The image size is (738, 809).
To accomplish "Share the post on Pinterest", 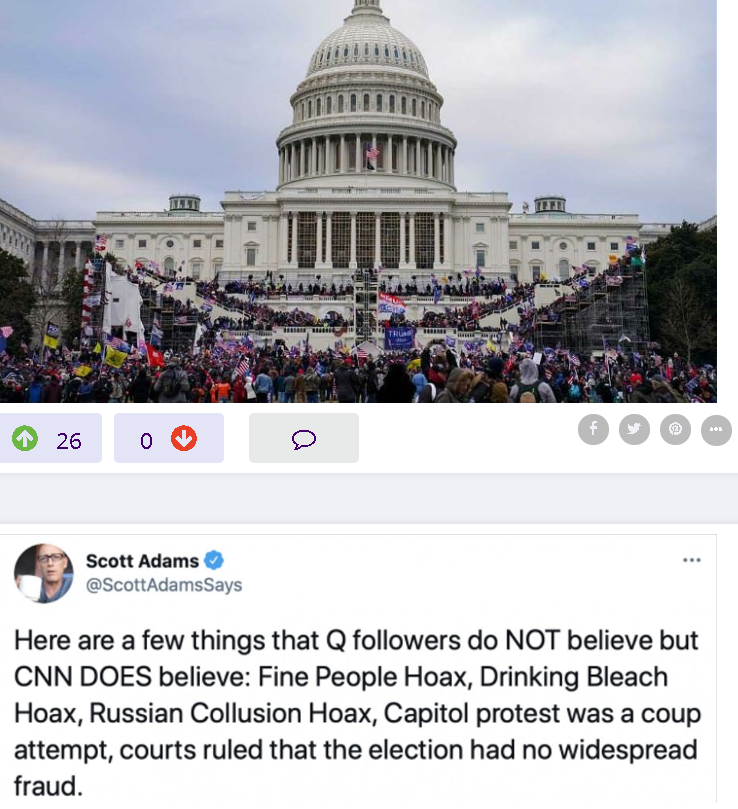I will 675,429.
